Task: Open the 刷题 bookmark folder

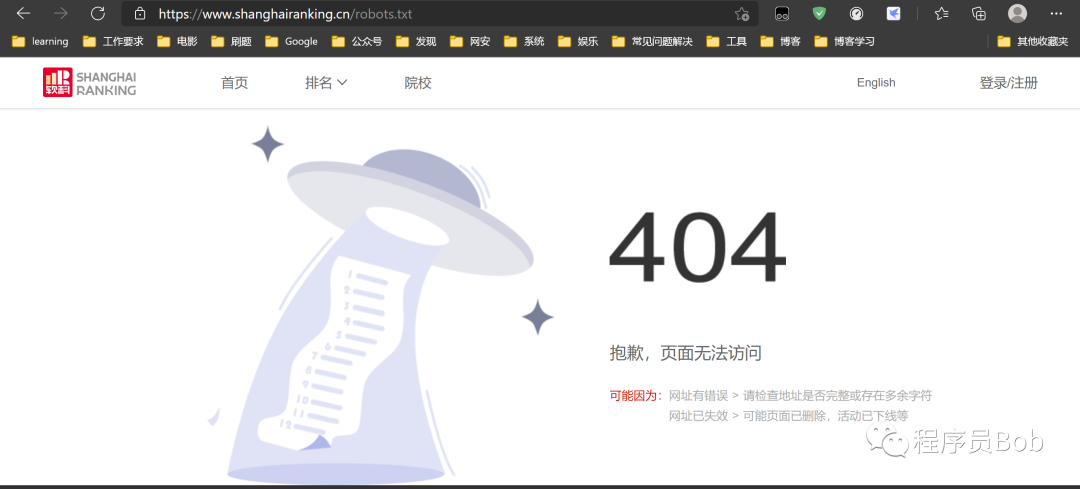Action: point(231,41)
